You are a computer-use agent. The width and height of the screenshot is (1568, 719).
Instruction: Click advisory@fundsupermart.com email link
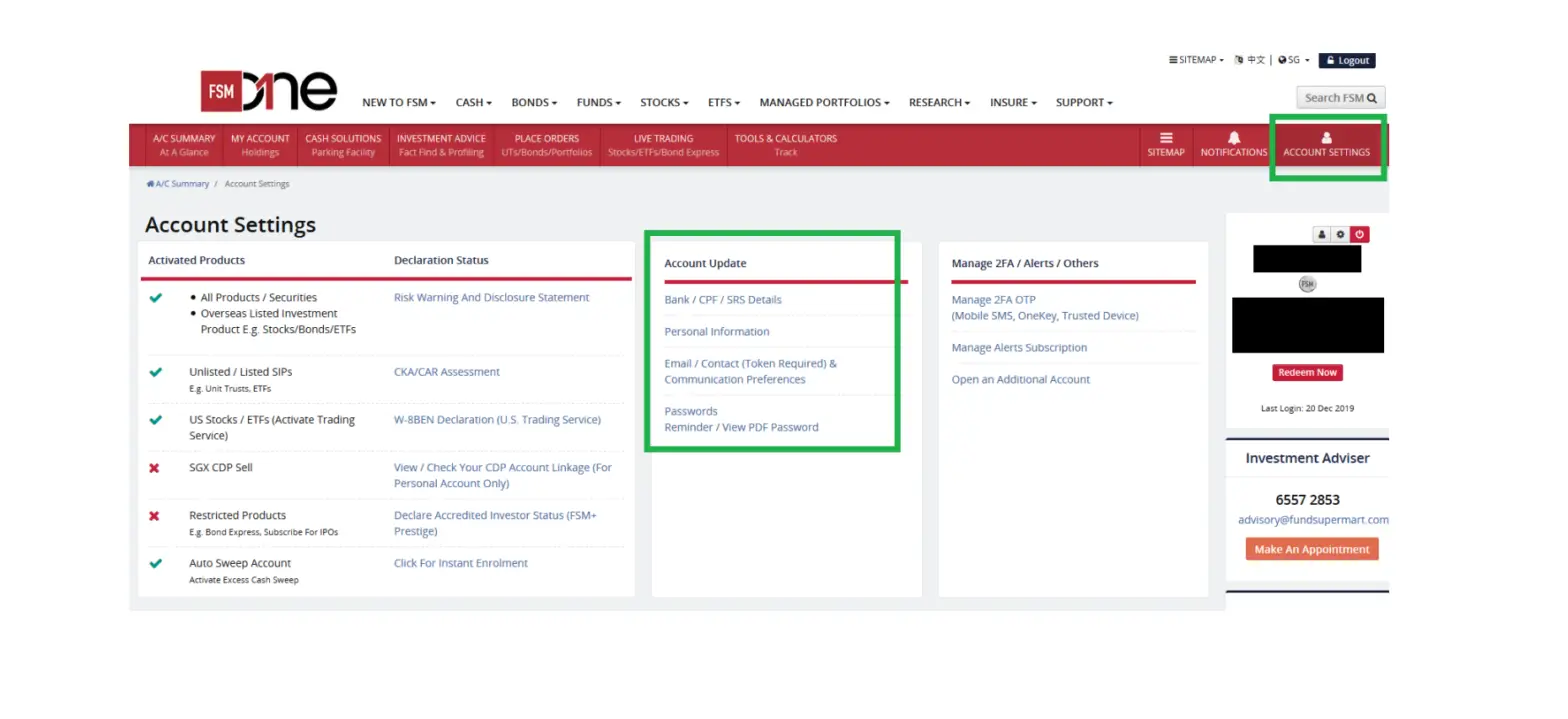(x=1313, y=520)
